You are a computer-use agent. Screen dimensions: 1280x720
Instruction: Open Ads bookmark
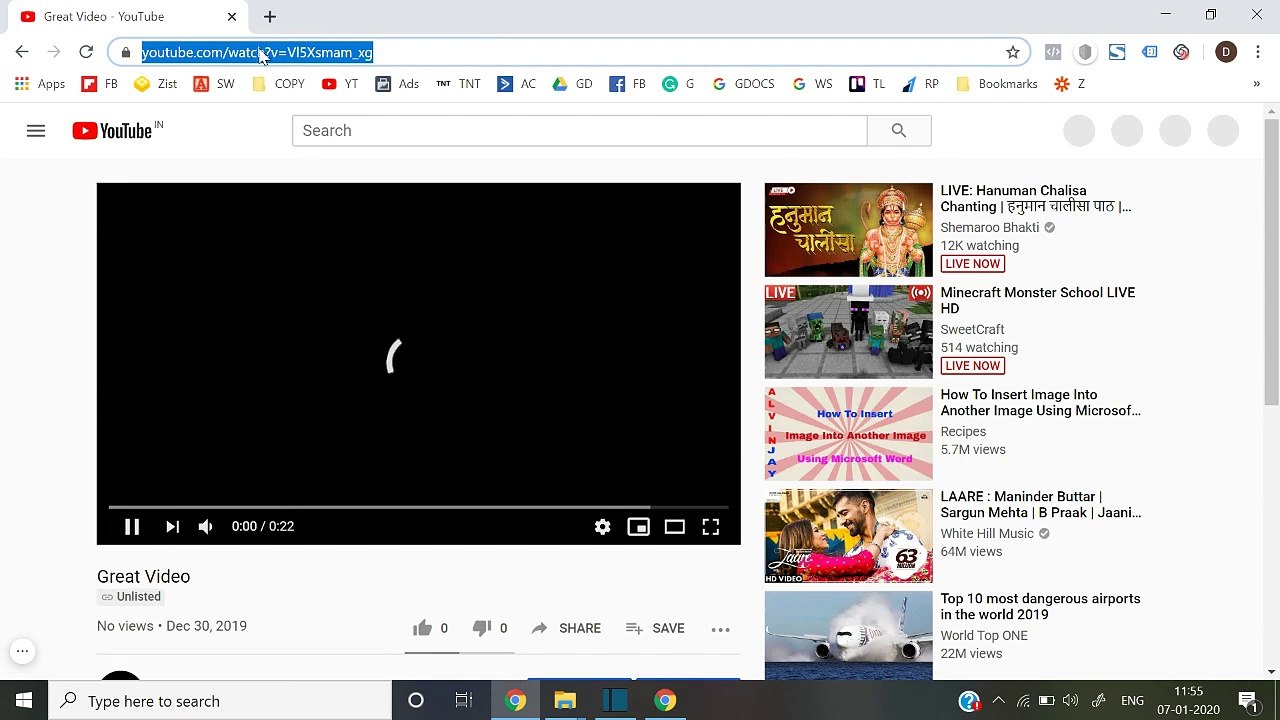click(x=397, y=84)
